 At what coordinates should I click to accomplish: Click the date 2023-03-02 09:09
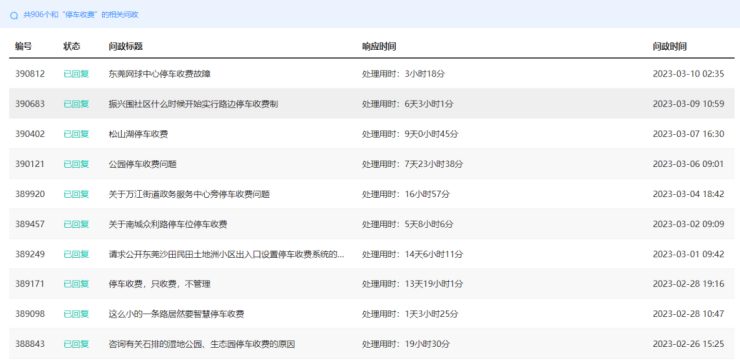coord(688,224)
